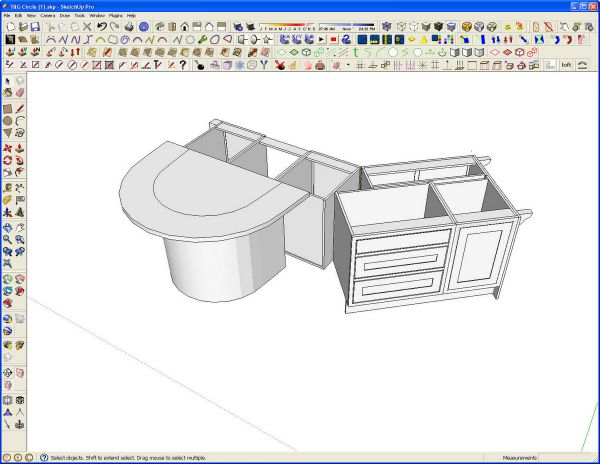Toggle shaded with textures style
The width and height of the screenshot is (600, 464).
[439, 26]
